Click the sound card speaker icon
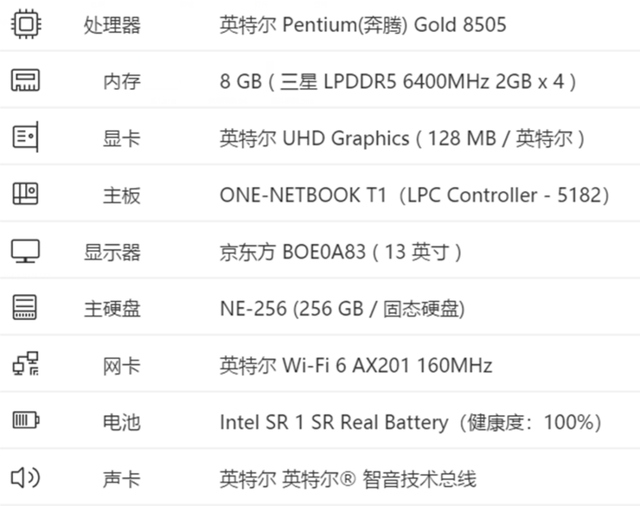 25,477
